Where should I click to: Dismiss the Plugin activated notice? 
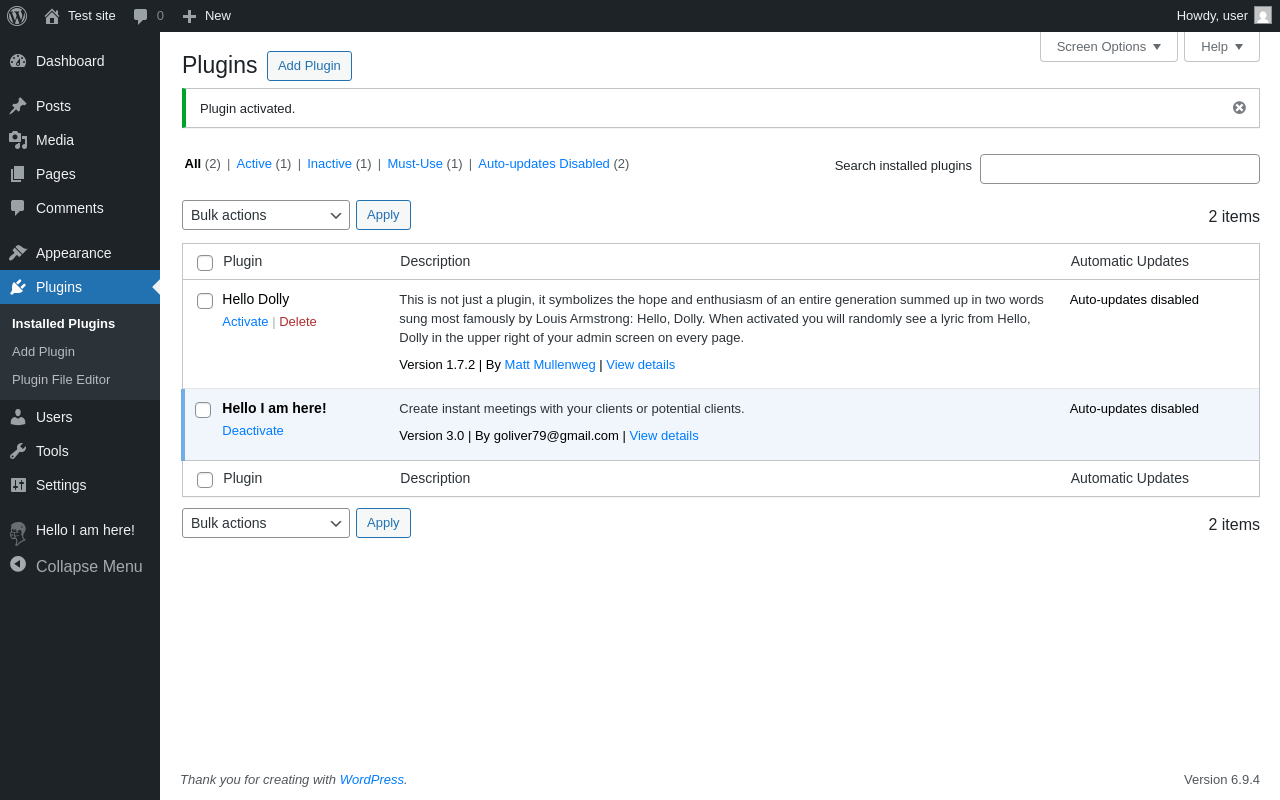click(1239, 108)
